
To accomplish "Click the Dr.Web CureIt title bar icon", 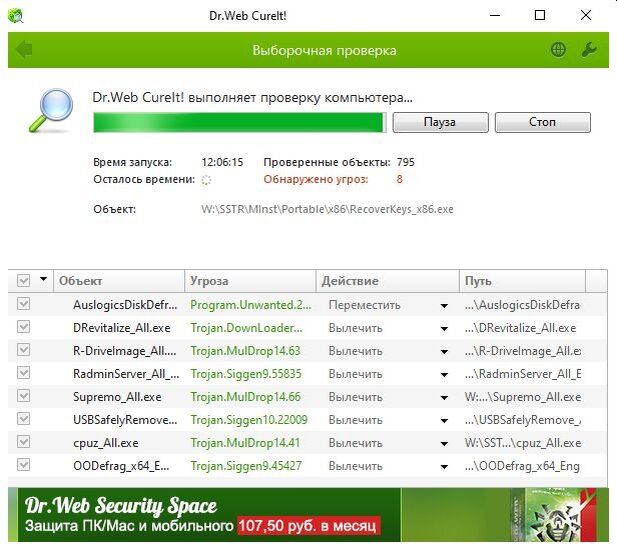I will pyautogui.click(x=16, y=16).
